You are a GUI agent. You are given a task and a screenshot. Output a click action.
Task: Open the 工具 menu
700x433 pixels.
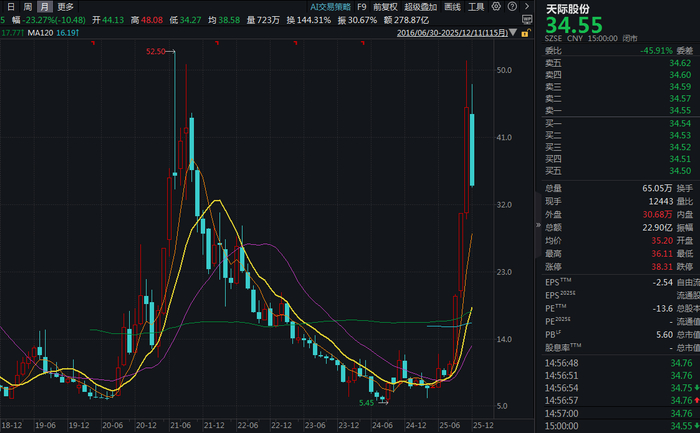point(476,7)
